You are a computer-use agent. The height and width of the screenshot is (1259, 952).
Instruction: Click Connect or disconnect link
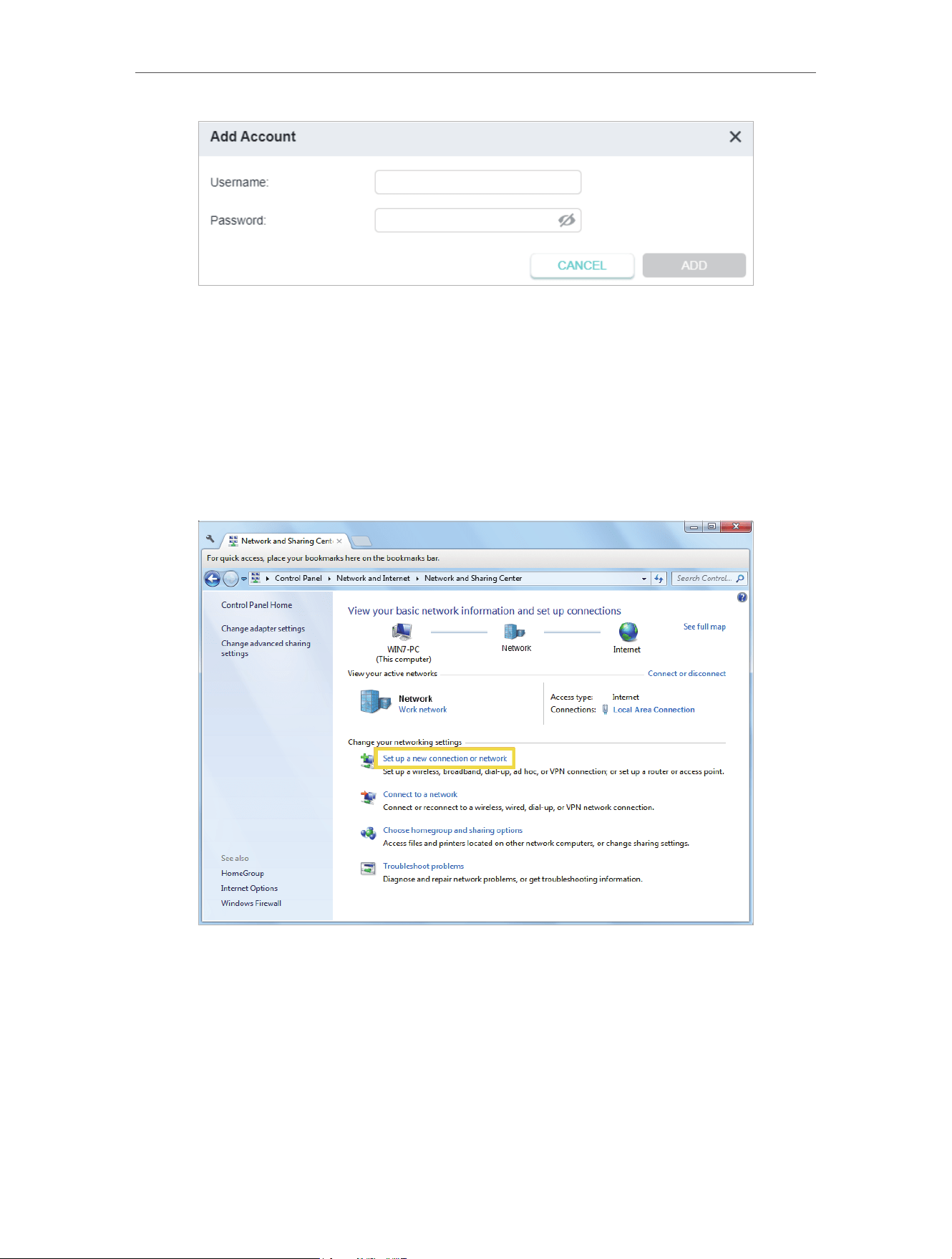[686, 674]
